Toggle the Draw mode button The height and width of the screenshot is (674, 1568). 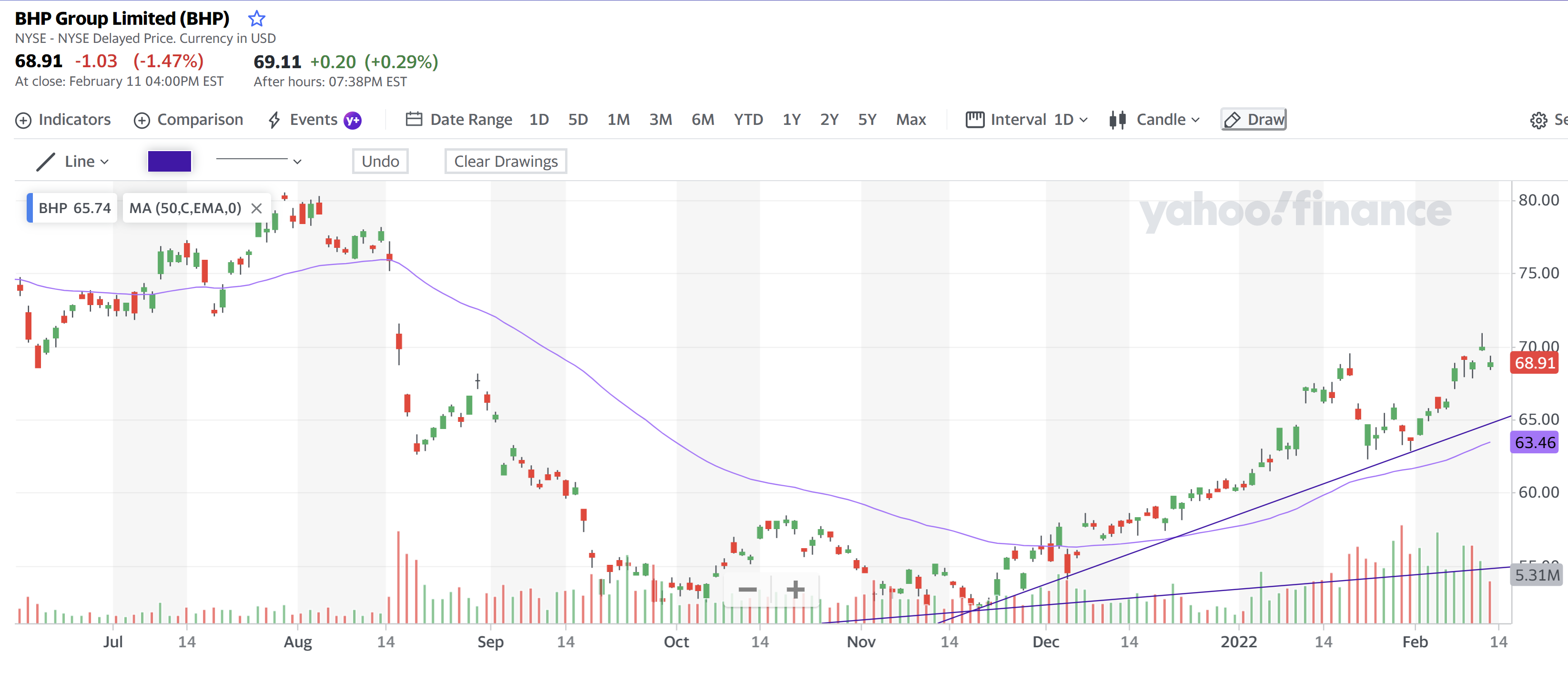pyautogui.click(x=1254, y=120)
